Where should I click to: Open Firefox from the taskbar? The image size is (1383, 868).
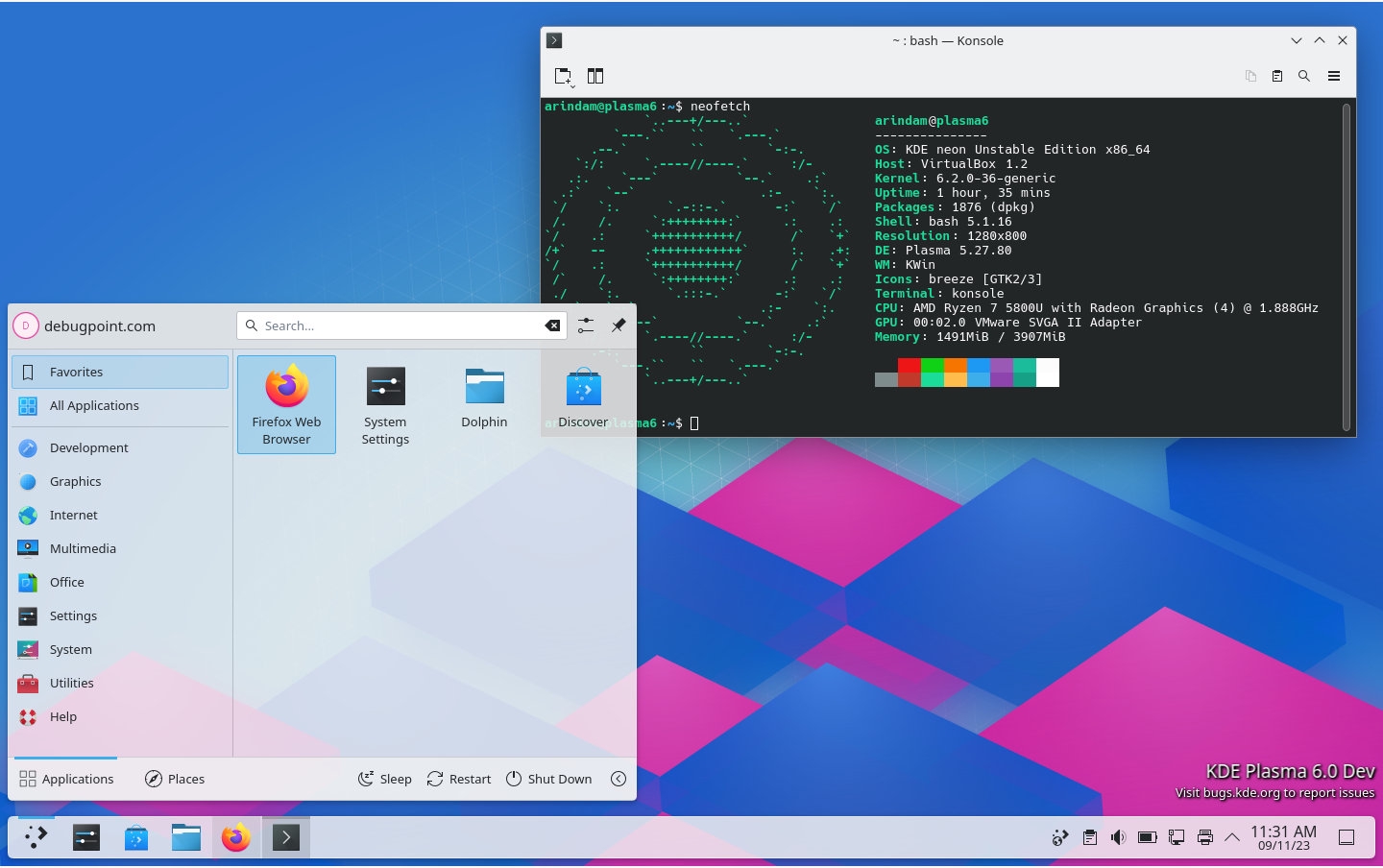tap(236, 837)
